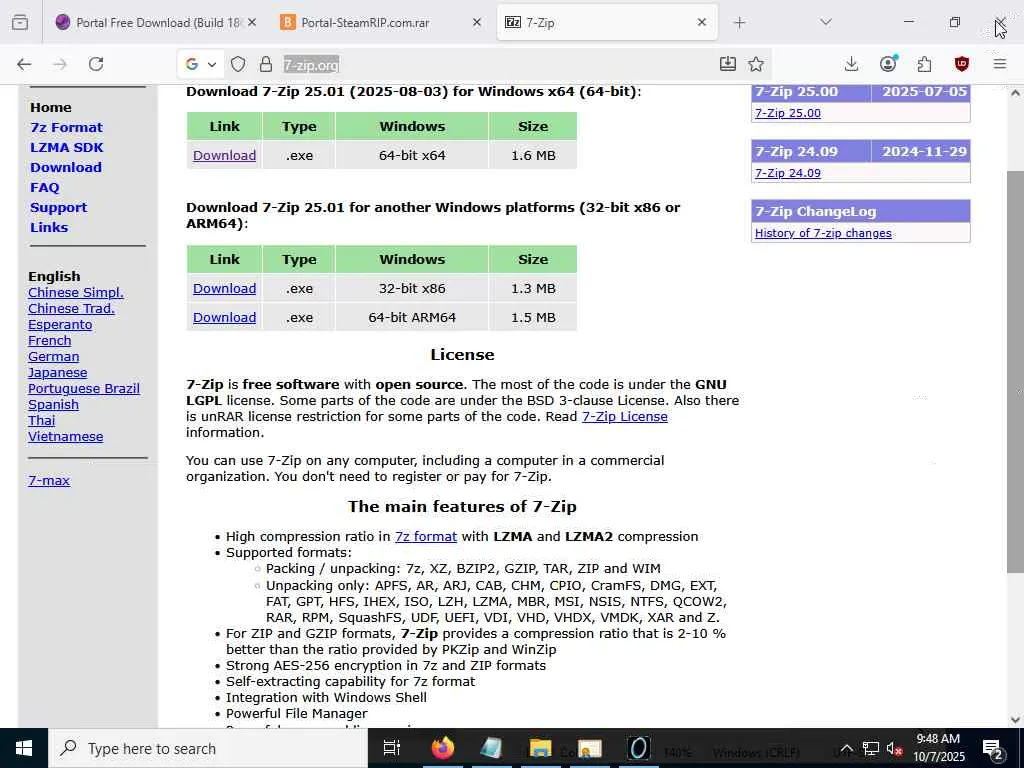Open the 7-Zip License link
Viewport: 1024px width, 768px height.
[x=624, y=417]
